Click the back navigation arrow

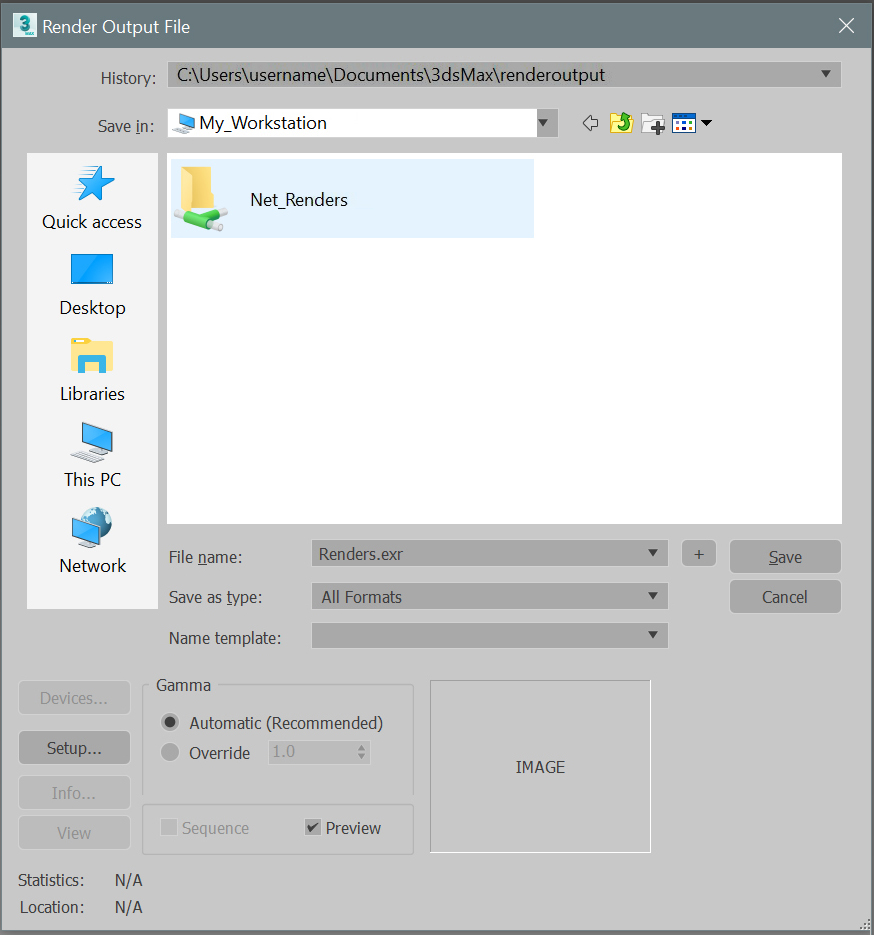tap(590, 123)
